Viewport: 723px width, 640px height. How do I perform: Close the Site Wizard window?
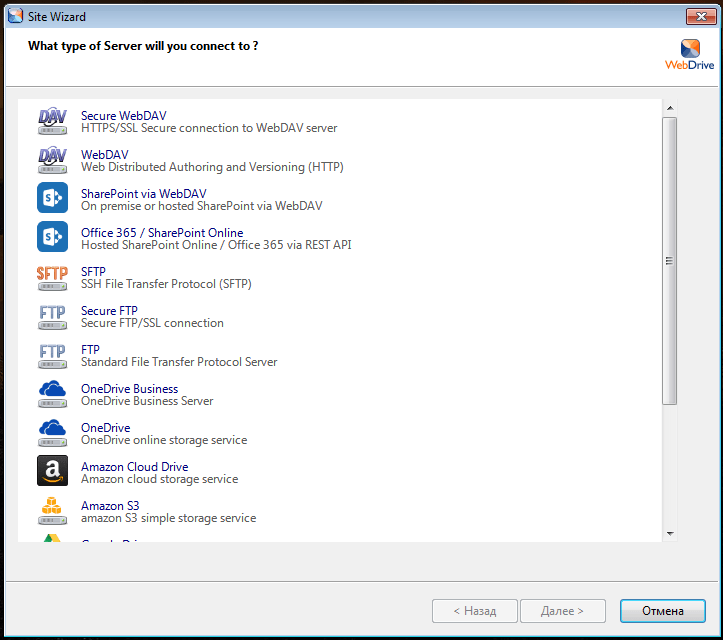(701, 17)
